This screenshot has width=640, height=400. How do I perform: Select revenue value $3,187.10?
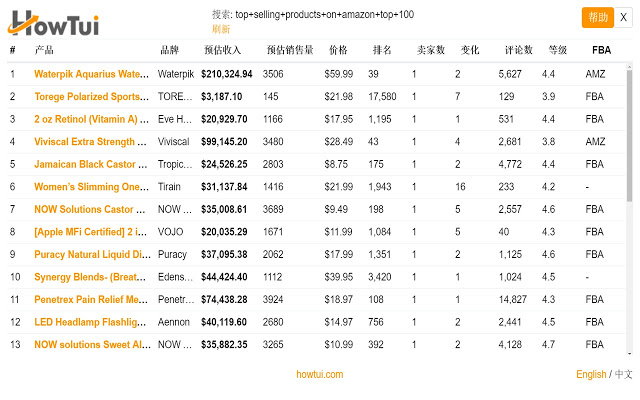pyautogui.click(x=222, y=97)
